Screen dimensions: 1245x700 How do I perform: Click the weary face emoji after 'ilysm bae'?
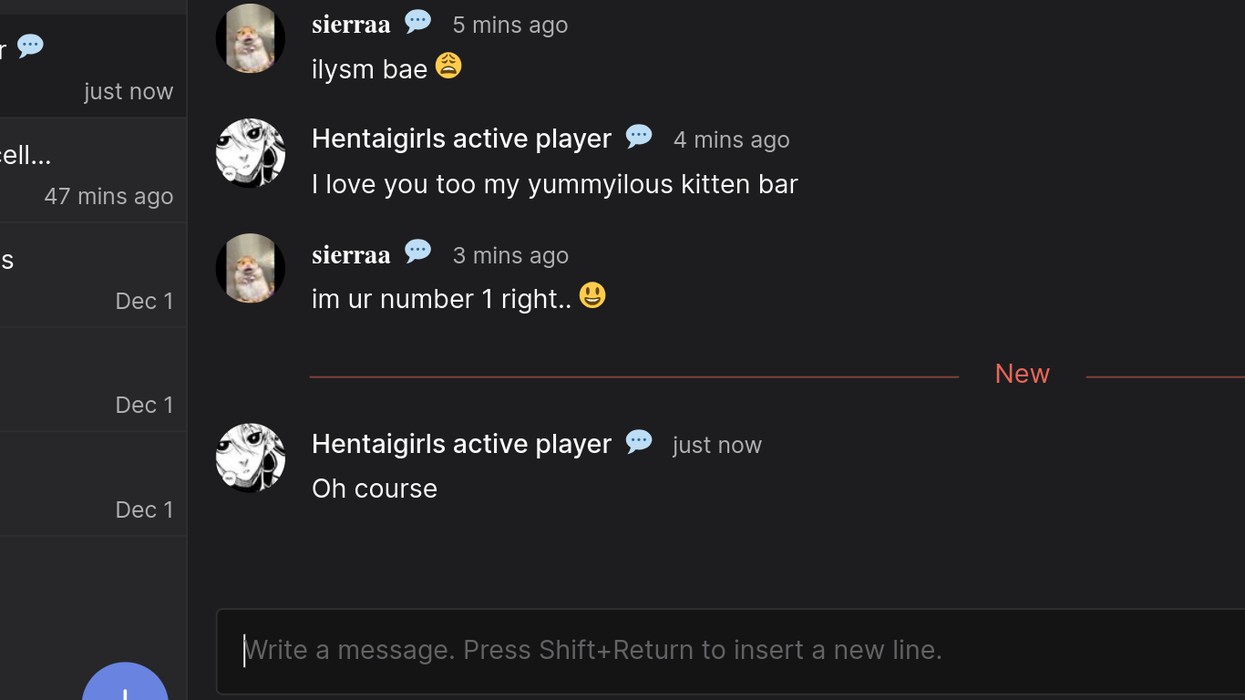coord(448,66)
